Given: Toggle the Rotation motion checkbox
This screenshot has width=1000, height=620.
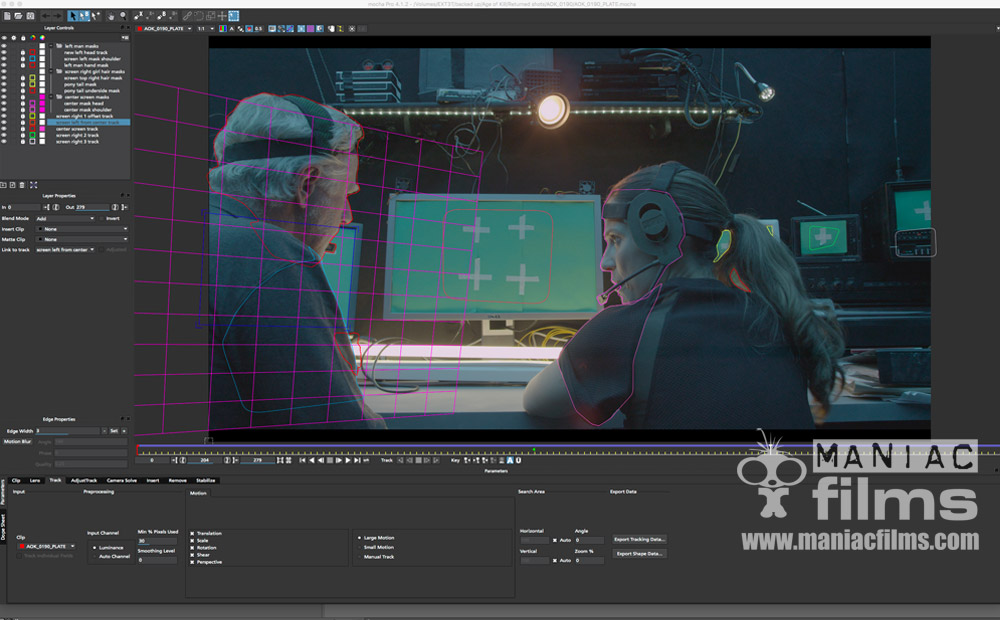Looking at the screenshot, I should (x=192, y=547).
